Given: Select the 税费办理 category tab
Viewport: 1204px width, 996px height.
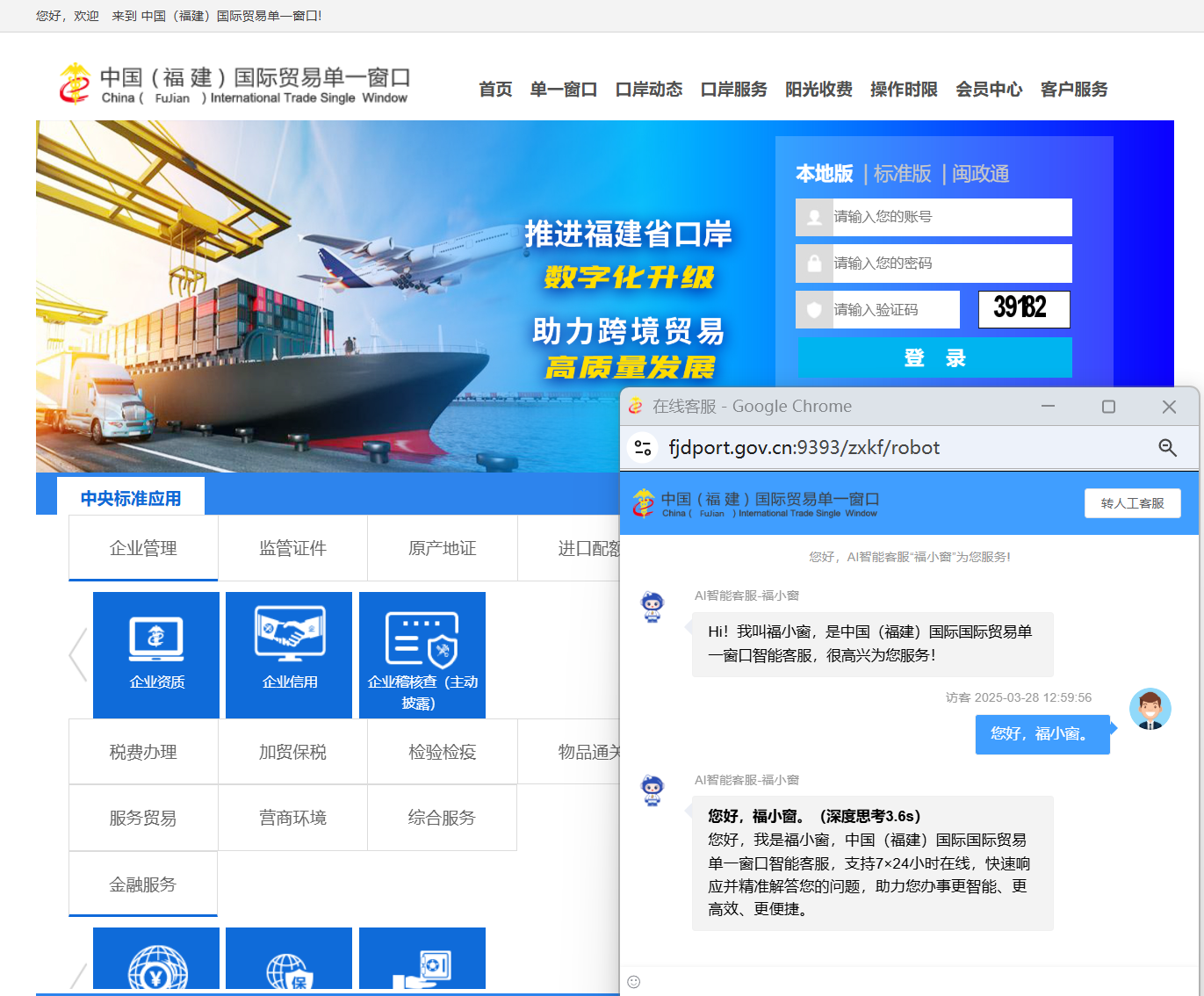Looking at the screenshot, I should tap(143, 752).
